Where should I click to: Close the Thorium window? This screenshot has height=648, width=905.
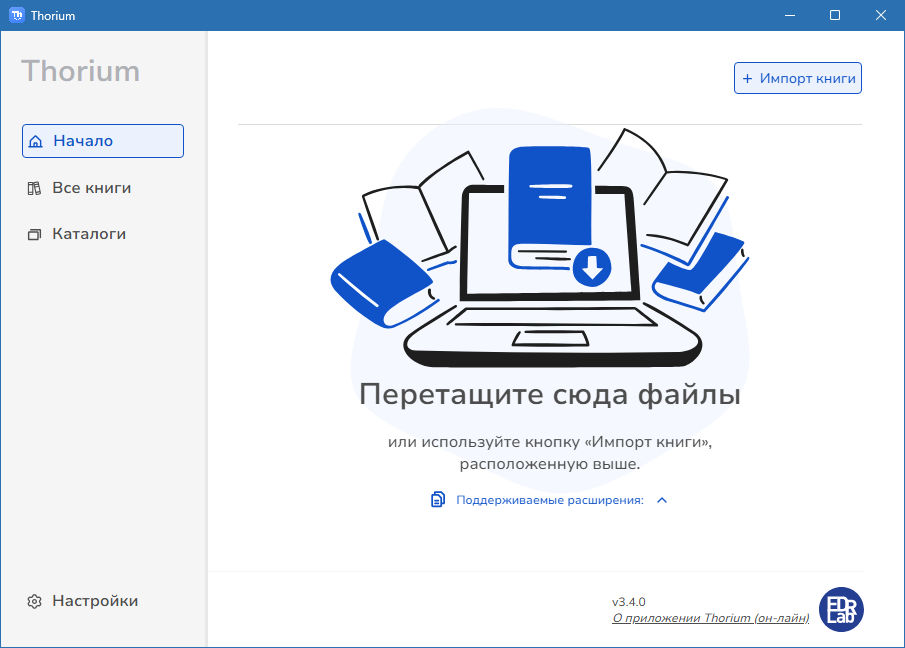881,15
